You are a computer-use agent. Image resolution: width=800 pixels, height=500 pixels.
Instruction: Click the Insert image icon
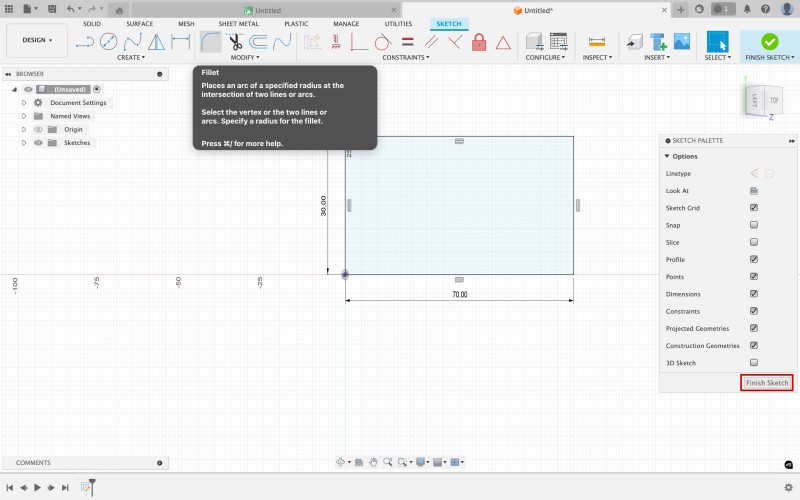click(x=682, y=42)
